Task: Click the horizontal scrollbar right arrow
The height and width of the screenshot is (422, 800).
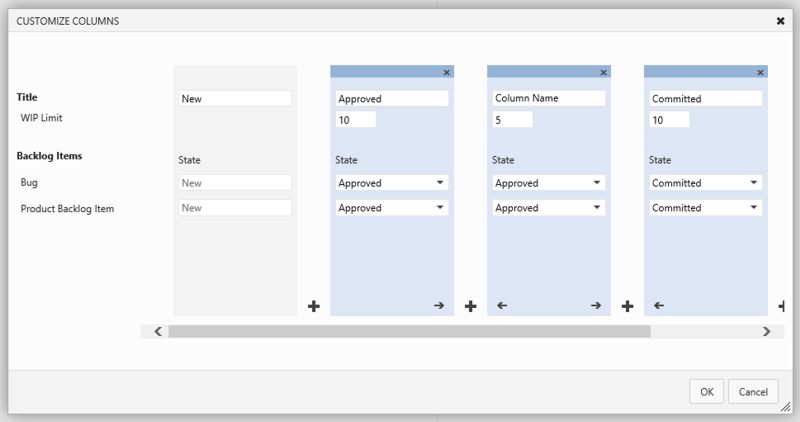Action: point(766,332)
